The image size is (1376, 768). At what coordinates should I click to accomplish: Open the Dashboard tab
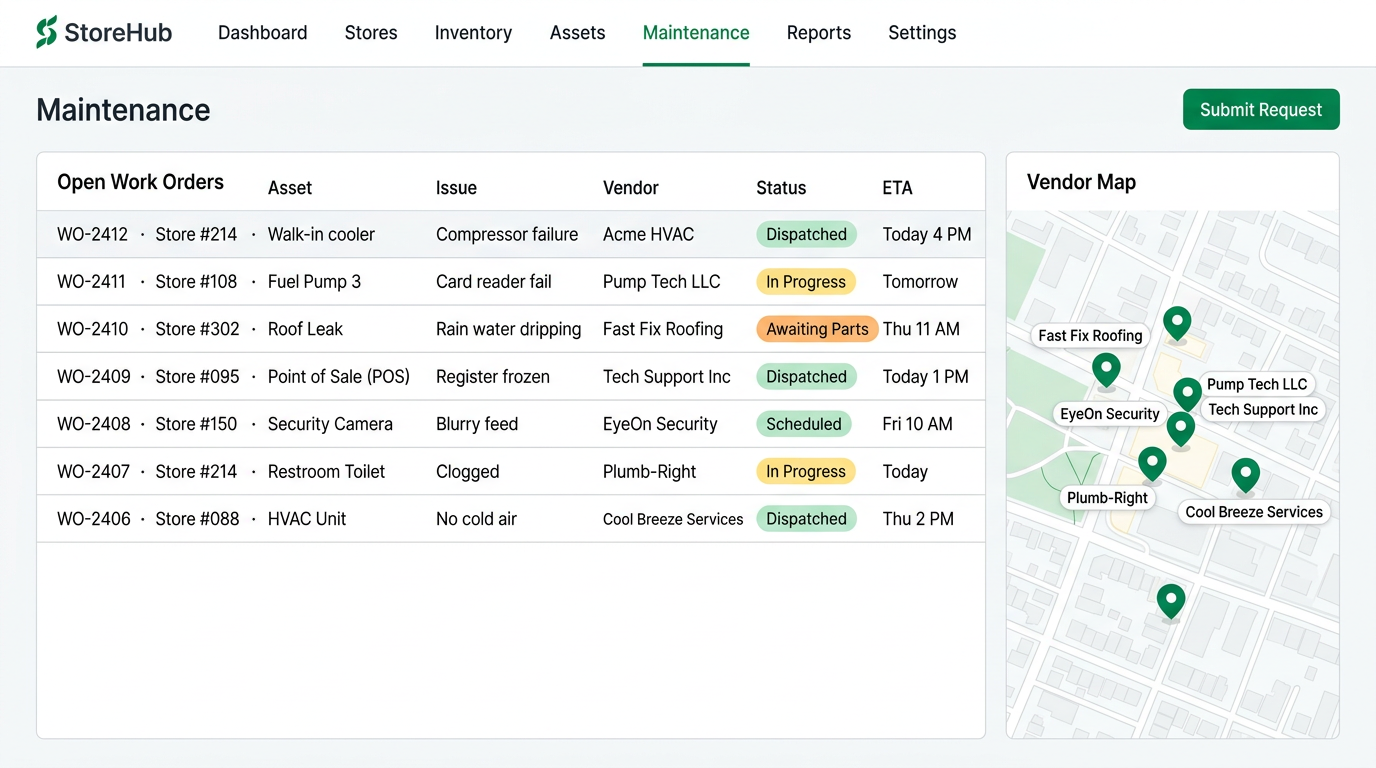tap(263, 33)
